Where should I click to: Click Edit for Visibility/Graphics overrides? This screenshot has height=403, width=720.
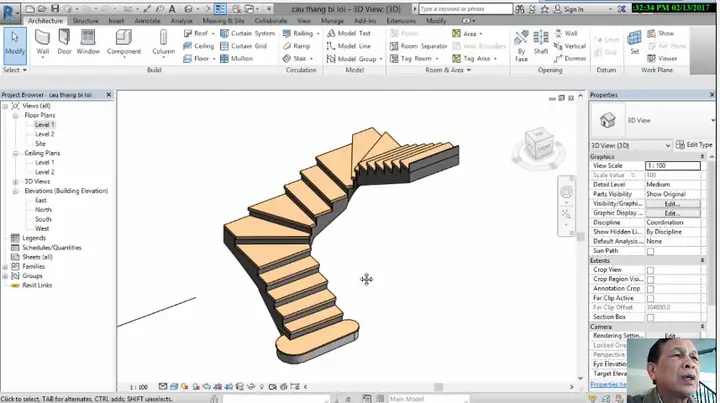(672, 204)
